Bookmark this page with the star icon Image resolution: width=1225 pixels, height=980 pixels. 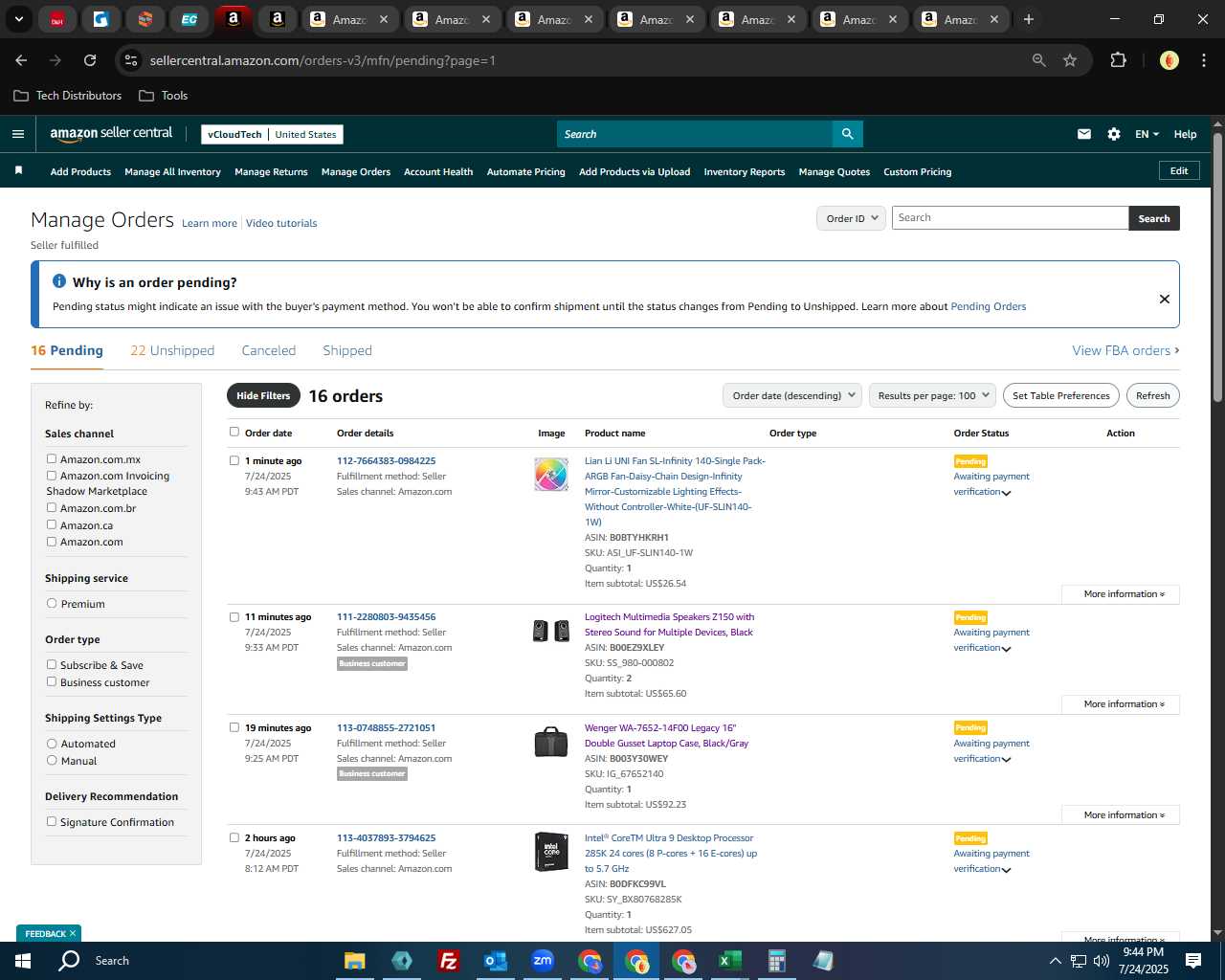coord(1070,60)
